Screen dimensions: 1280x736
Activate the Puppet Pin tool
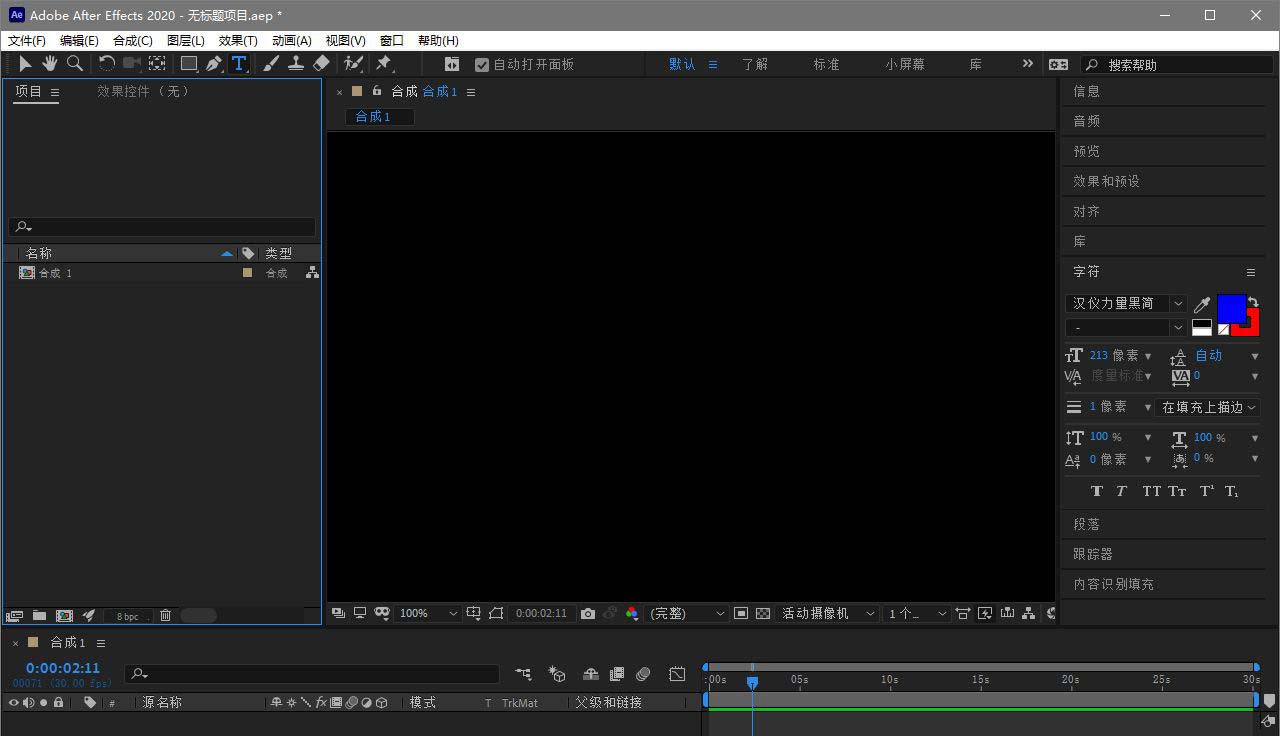pyautogui.click(x=383, y=64)
